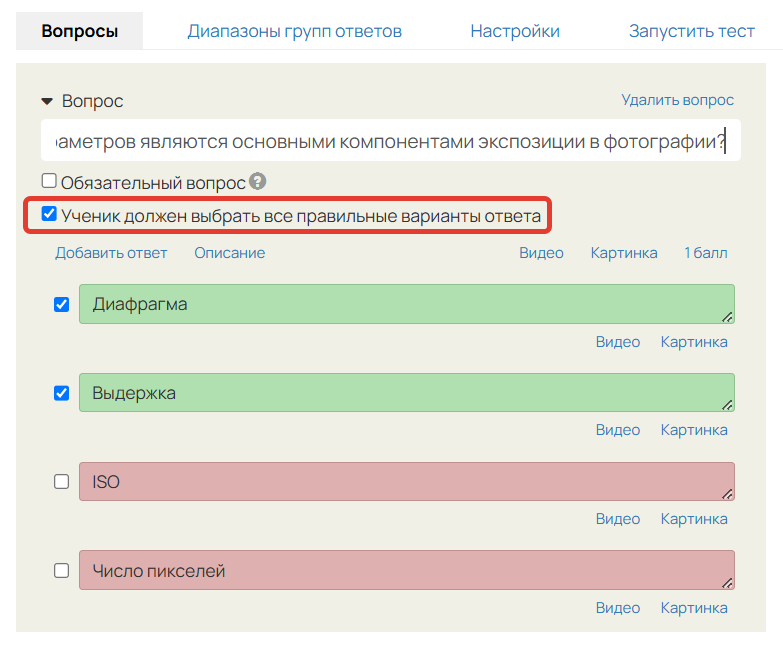Click the question-level Картинка link

pyautogui.click(x=624, y=253)
